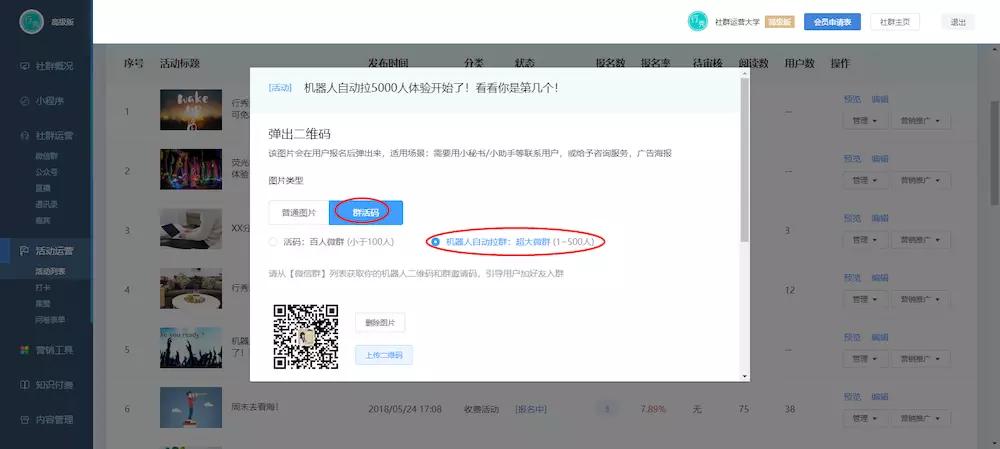This screenshot has width=1000, height=449.
Task: Click the 上传二维码 button
Action: point(384,355)
